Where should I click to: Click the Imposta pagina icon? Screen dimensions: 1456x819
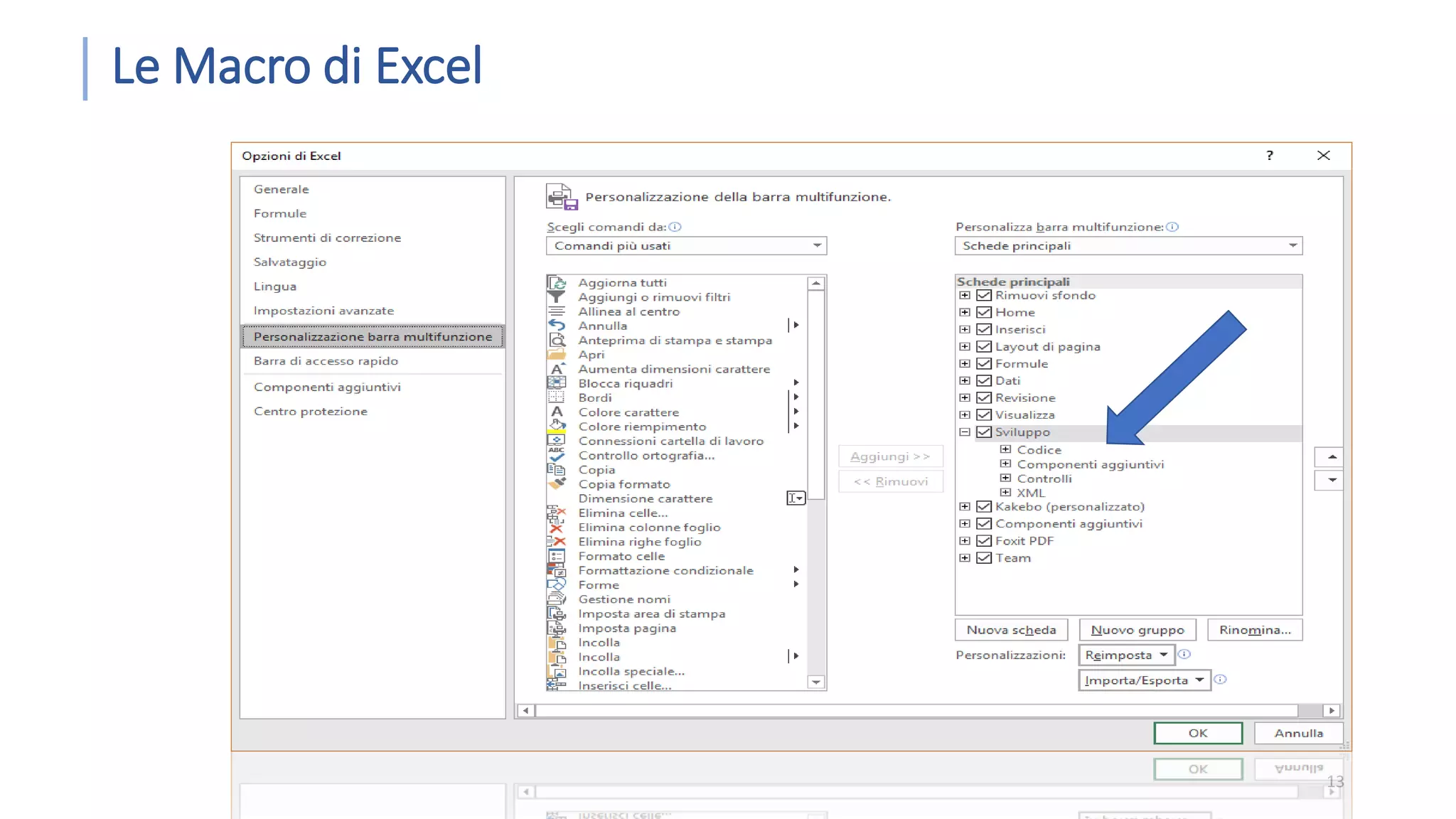pos(557,628)
